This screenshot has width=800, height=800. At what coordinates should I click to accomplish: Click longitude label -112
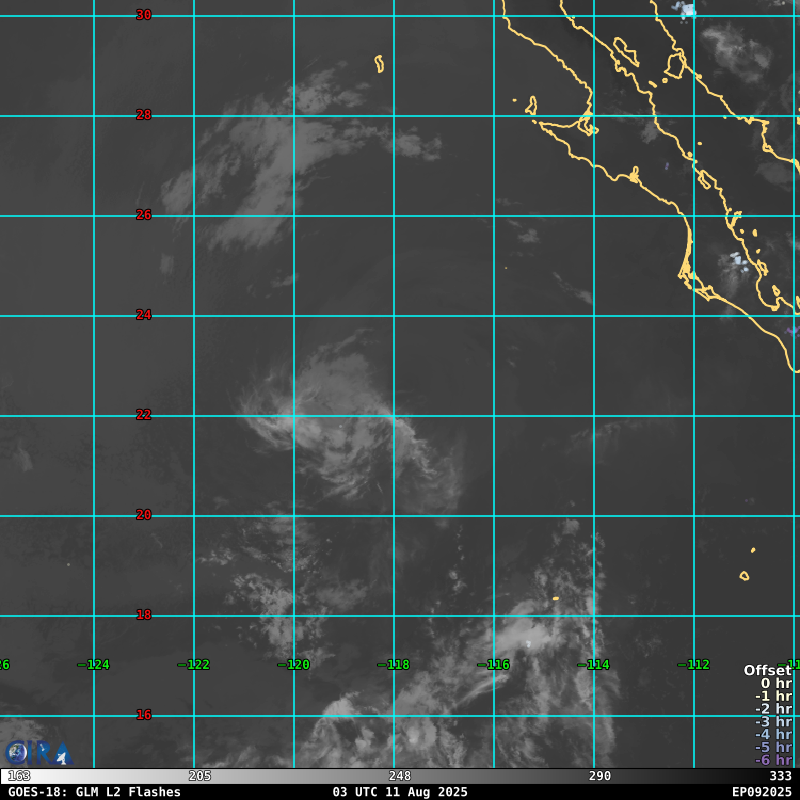pyautogui.click(x=694, y=665)
